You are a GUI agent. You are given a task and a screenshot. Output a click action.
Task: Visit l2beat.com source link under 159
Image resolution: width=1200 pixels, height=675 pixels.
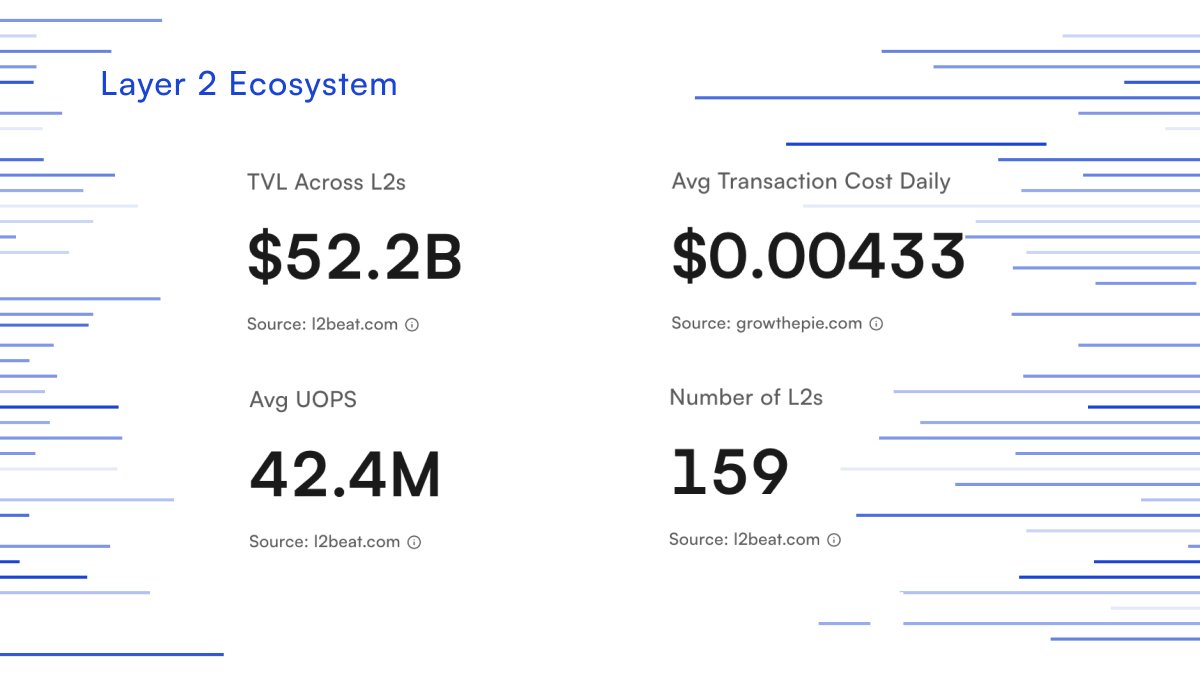click(x=776, y=540)
